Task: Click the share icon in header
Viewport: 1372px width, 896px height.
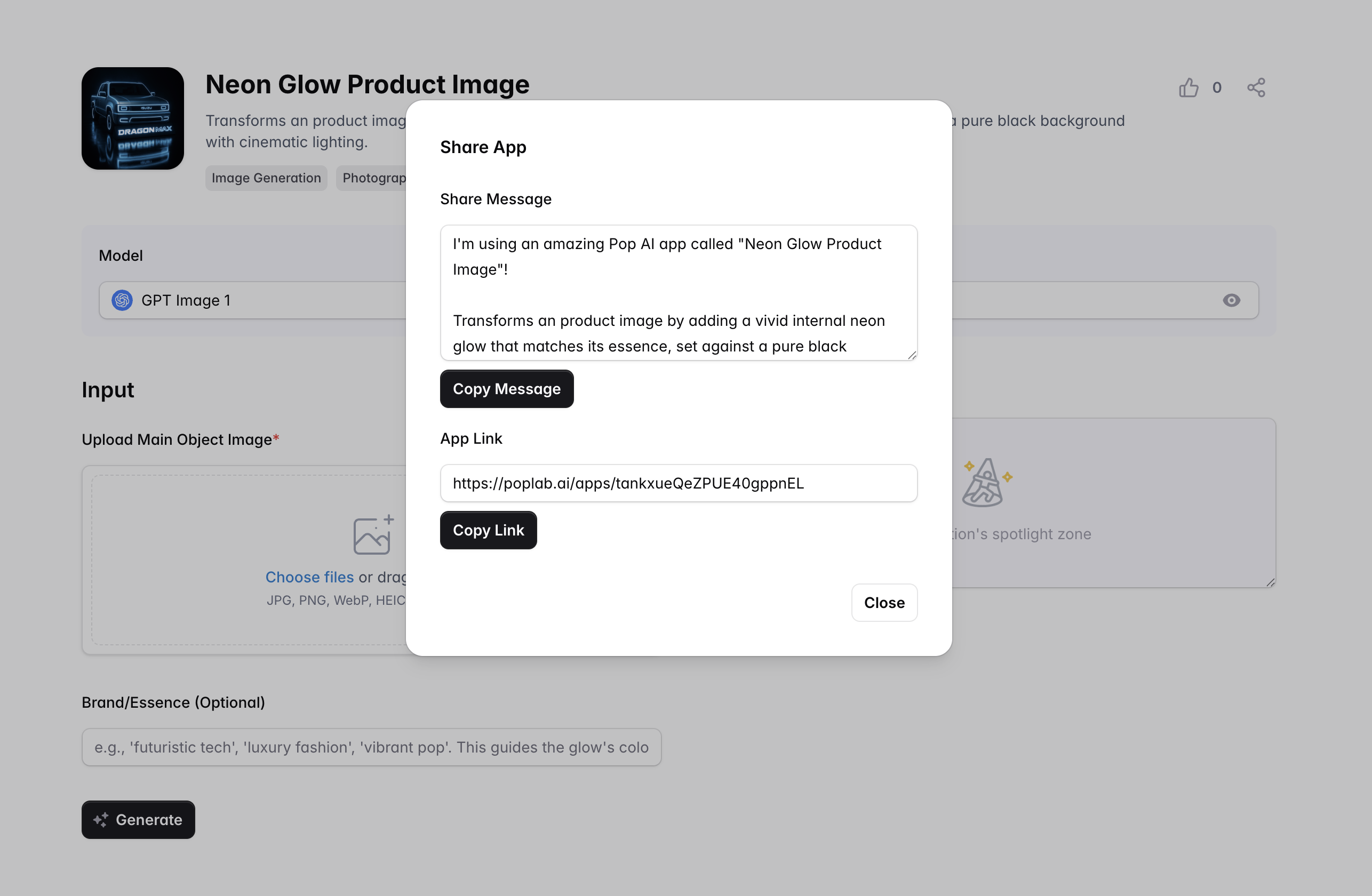Action: (x=1256, y=87)
